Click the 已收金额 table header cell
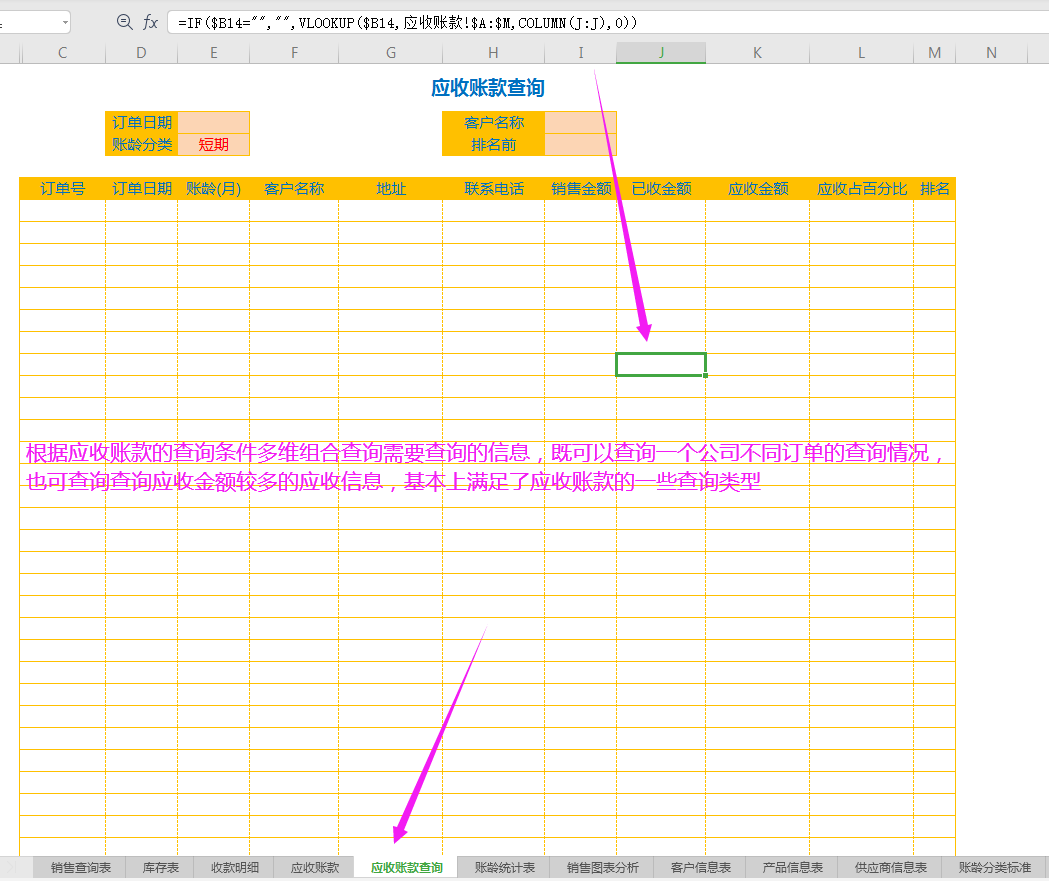1049x881 pixels. [661, 188]
